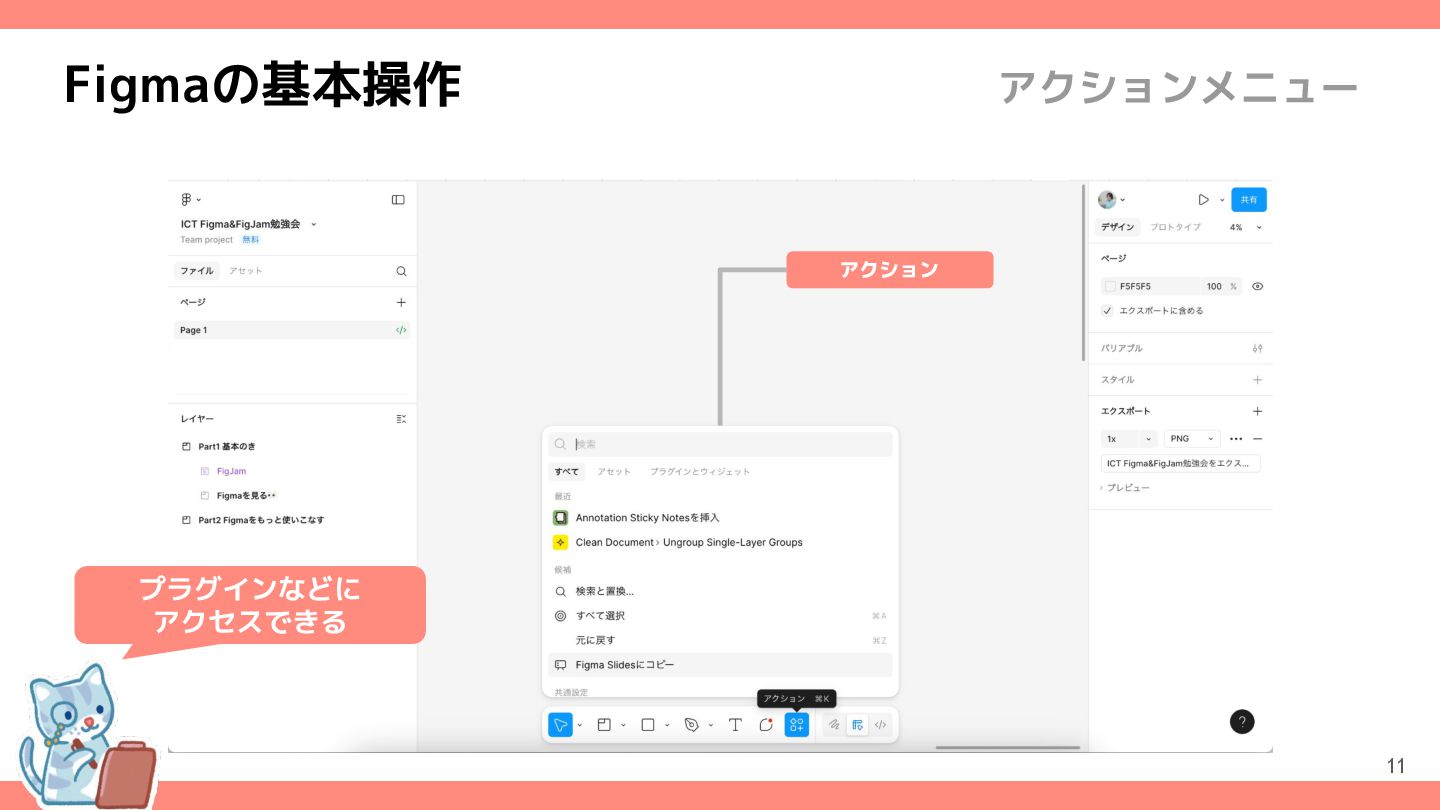Select the デザイン tab
1440x810 pixels.
1118,228
